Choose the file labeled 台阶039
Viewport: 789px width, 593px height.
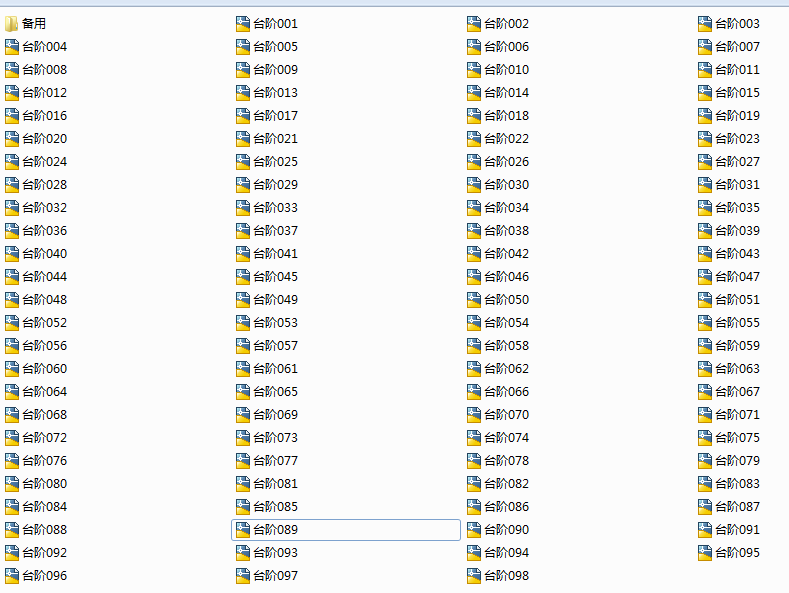pyautogui.click(x=737, y=231)
